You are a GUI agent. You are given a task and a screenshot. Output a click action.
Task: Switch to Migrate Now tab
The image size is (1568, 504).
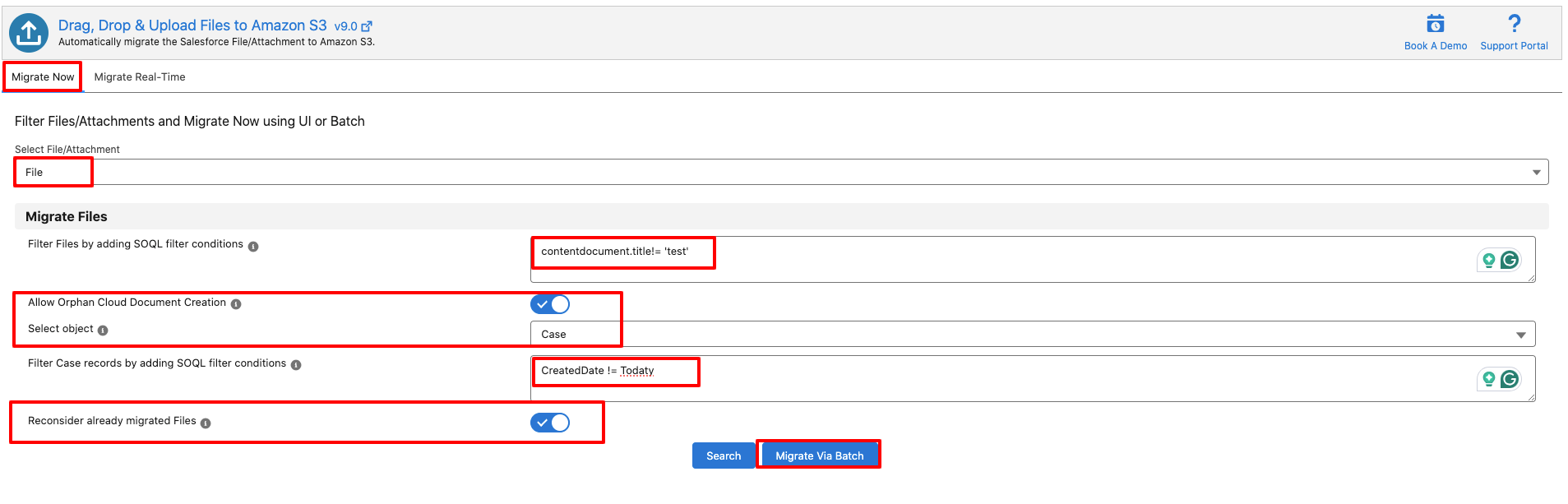pyautogui.click(x=43, y=77)
